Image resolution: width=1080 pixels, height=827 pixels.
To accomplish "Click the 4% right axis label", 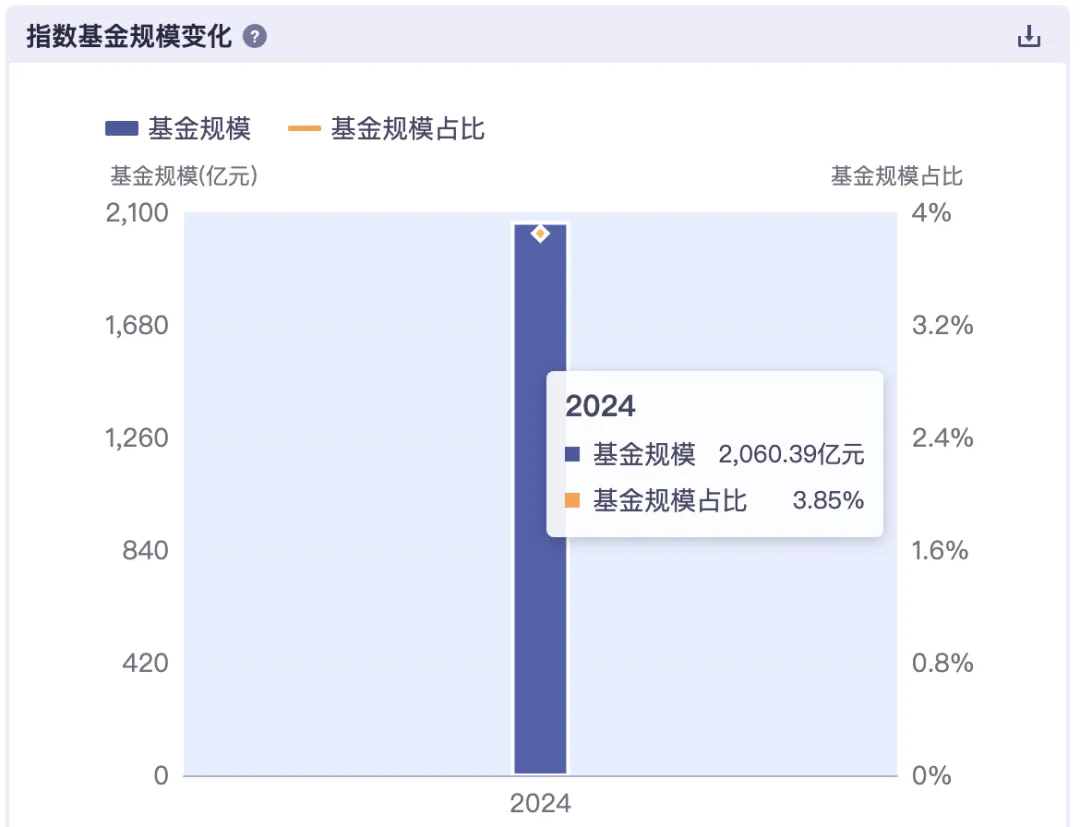I will pyautogui.click(x=930, y=213).
